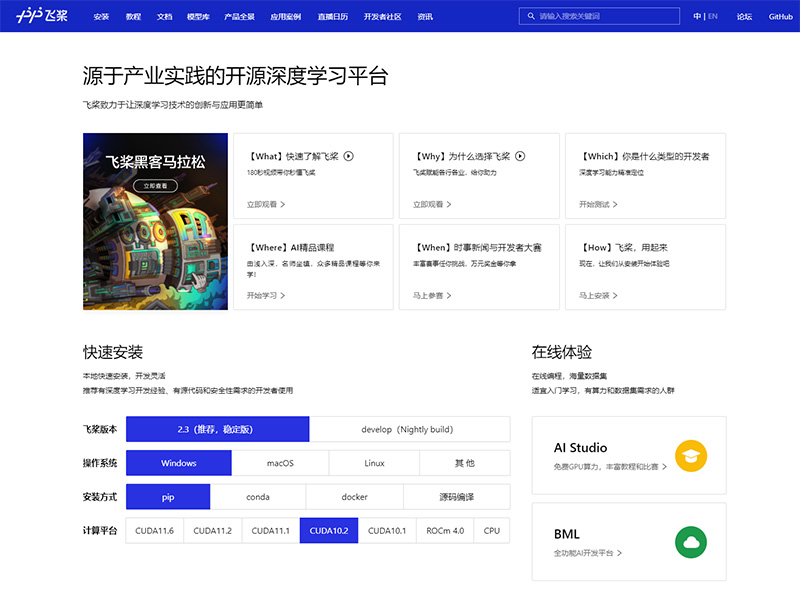Open the hackathon banner image

(155, 250)
